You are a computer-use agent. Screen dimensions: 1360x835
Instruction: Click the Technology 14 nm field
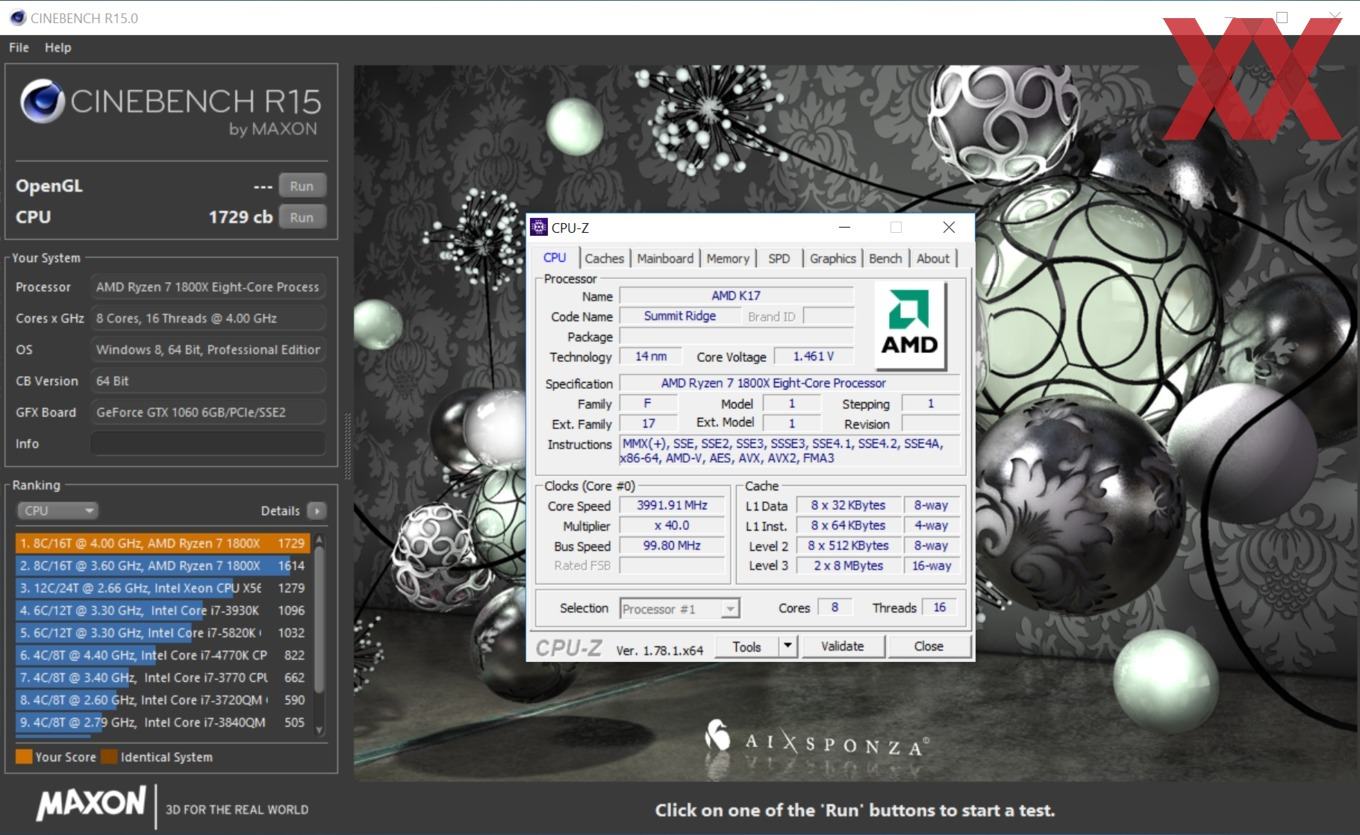(x=651, y=356)
